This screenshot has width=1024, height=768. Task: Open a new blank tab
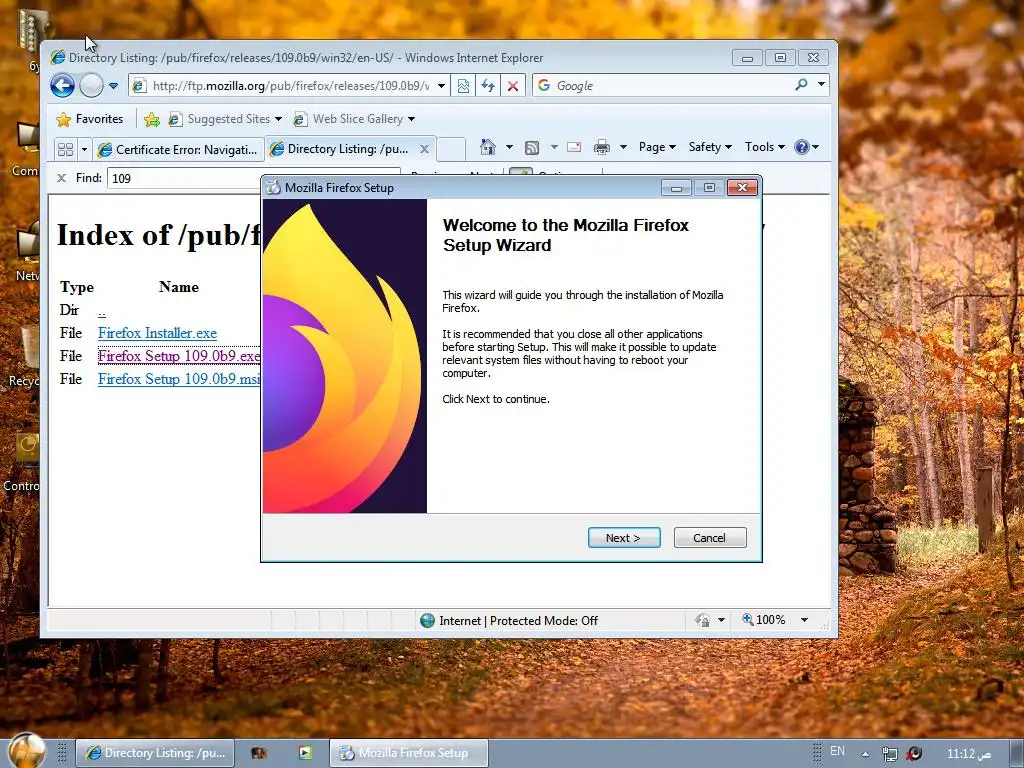451,149
